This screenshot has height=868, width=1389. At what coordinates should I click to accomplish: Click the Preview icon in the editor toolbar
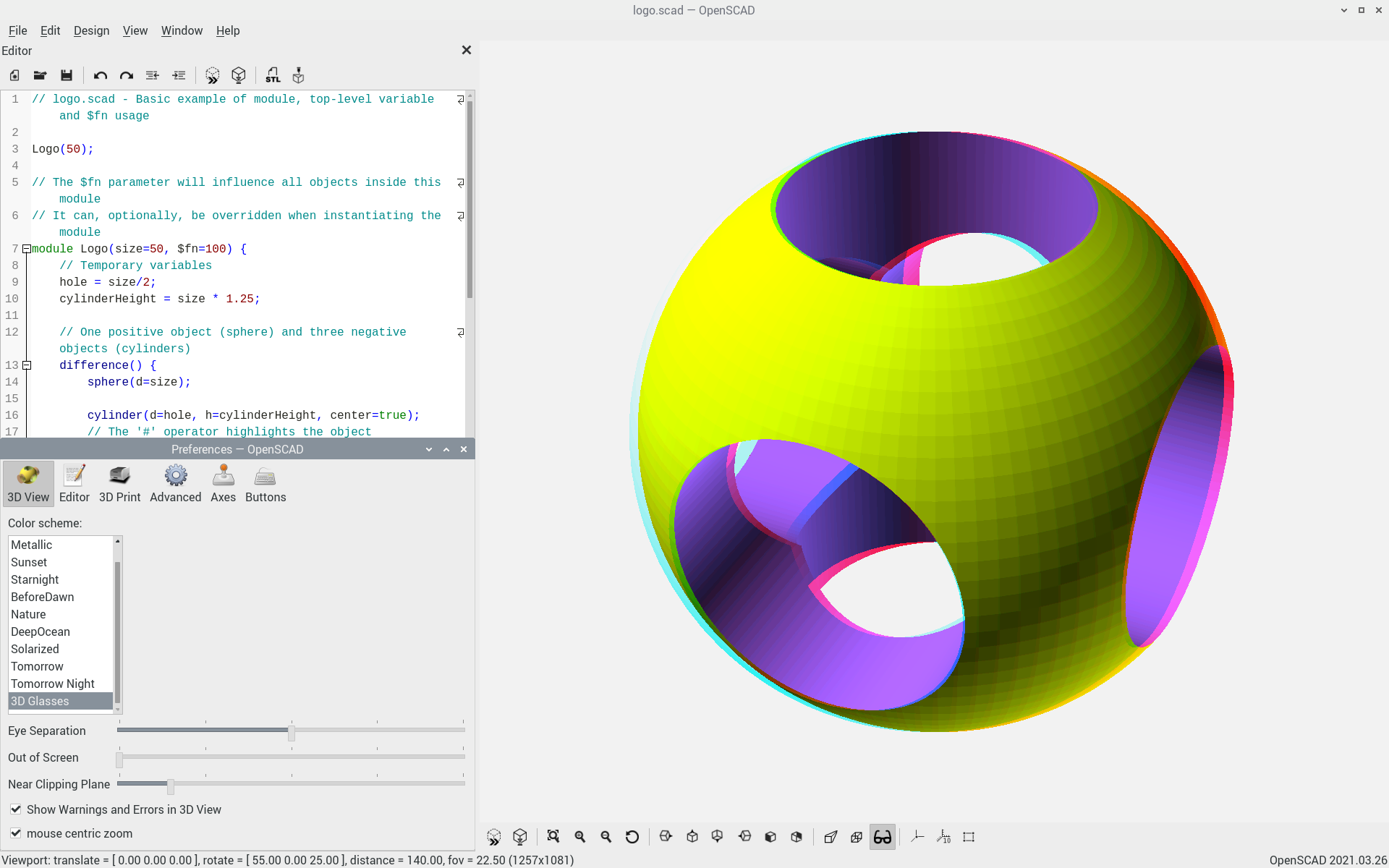(x=212, y=75)
